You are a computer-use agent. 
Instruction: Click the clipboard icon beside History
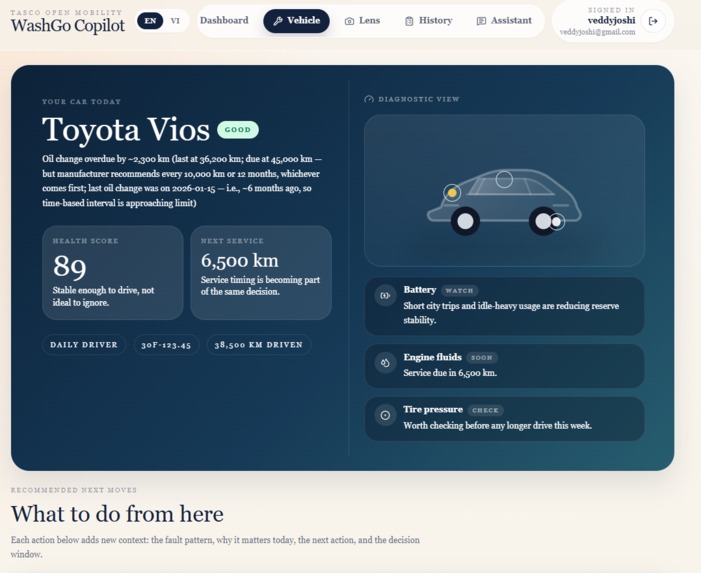click(x=409, y=21)
